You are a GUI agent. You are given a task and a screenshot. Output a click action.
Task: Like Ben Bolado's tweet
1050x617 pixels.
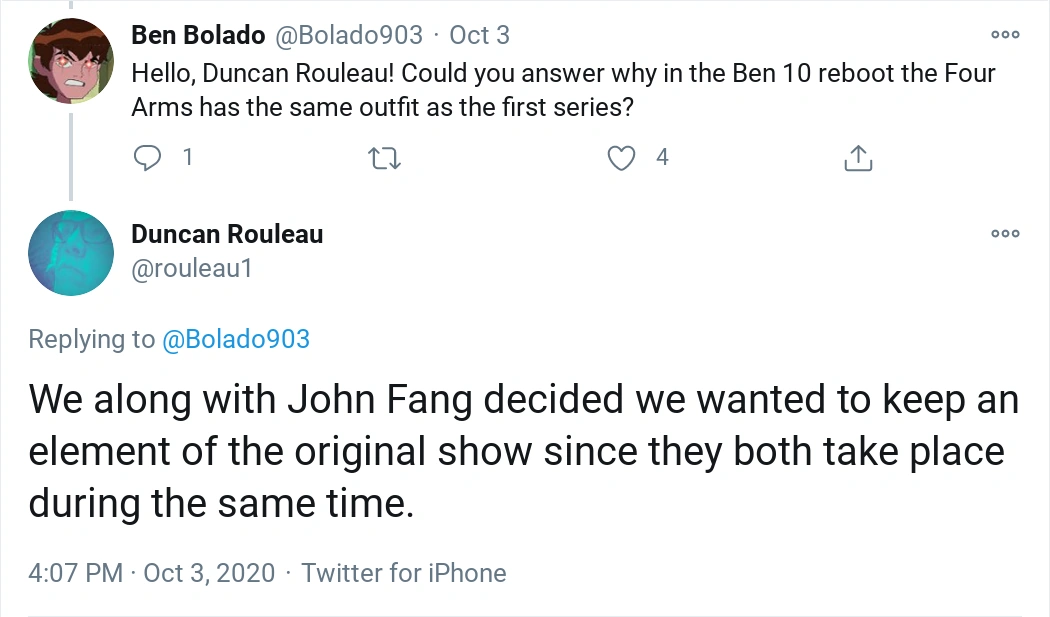622,157
